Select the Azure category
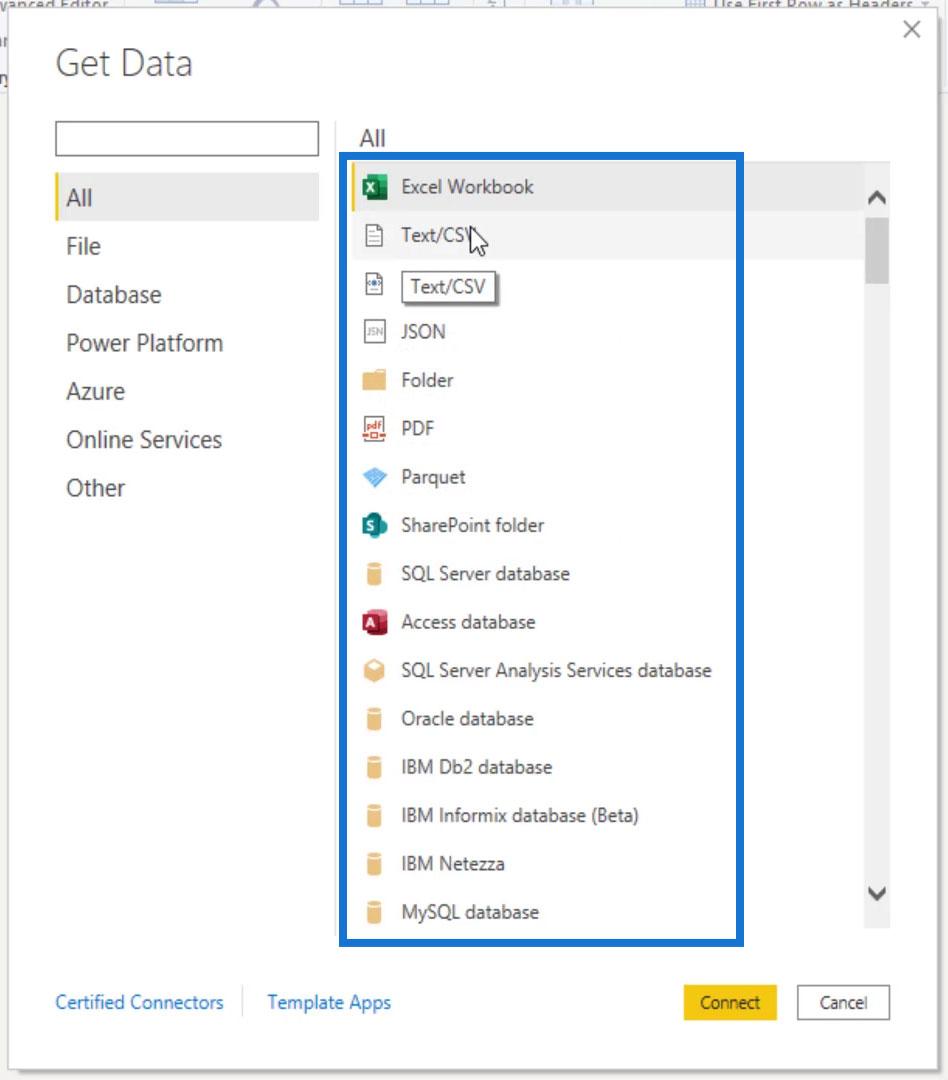Screen dimensions: 948x1080 click(x=96, y=391)
